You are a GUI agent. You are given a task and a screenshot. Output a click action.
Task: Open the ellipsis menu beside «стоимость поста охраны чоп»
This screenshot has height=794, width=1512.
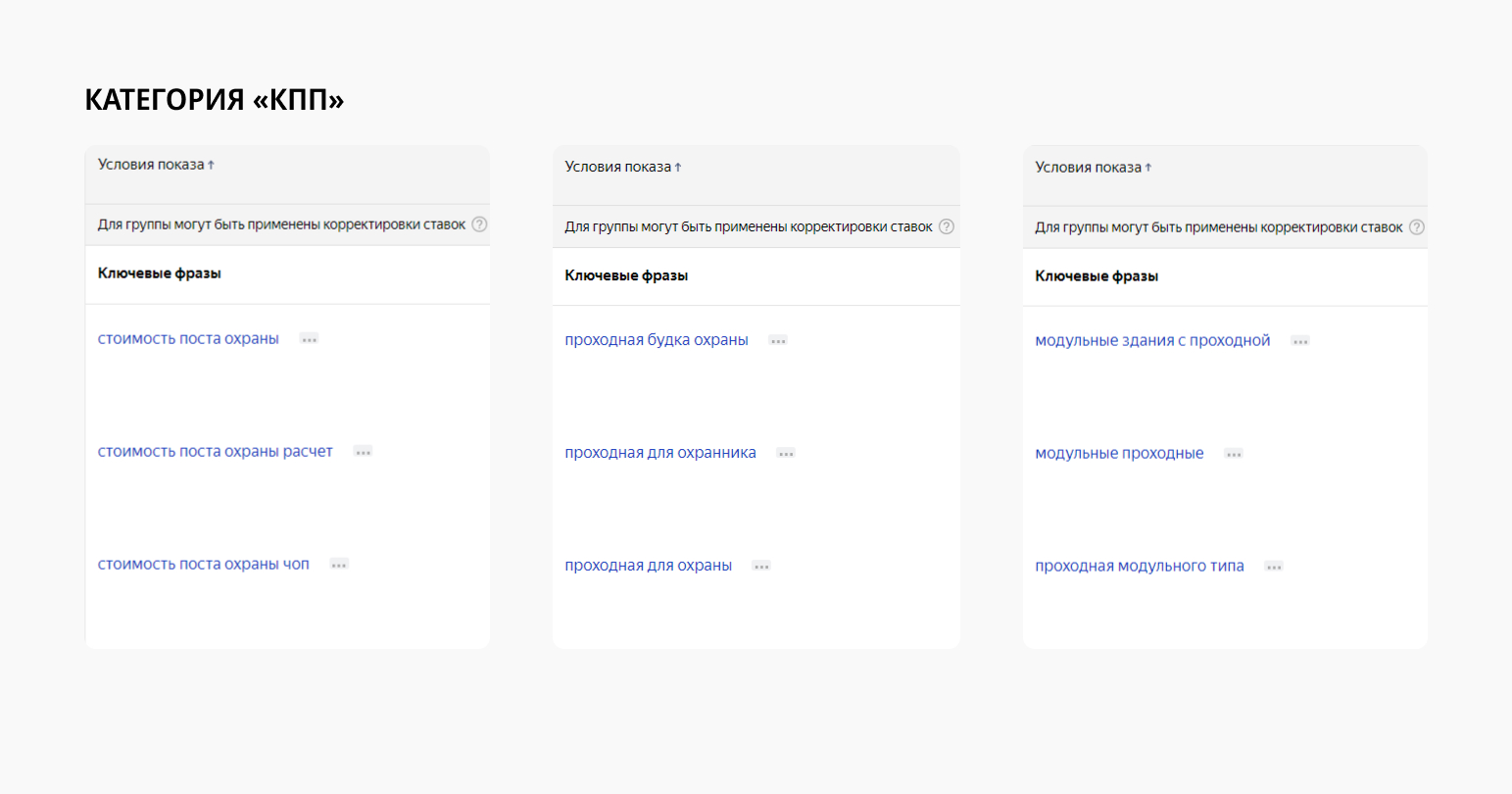click(339, 565)
